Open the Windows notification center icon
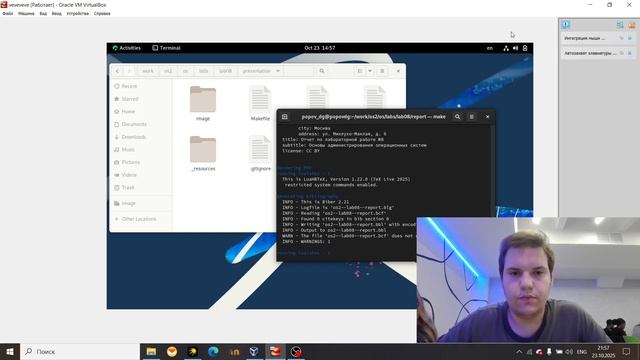The image size is (640, 360). click(627, 351)
